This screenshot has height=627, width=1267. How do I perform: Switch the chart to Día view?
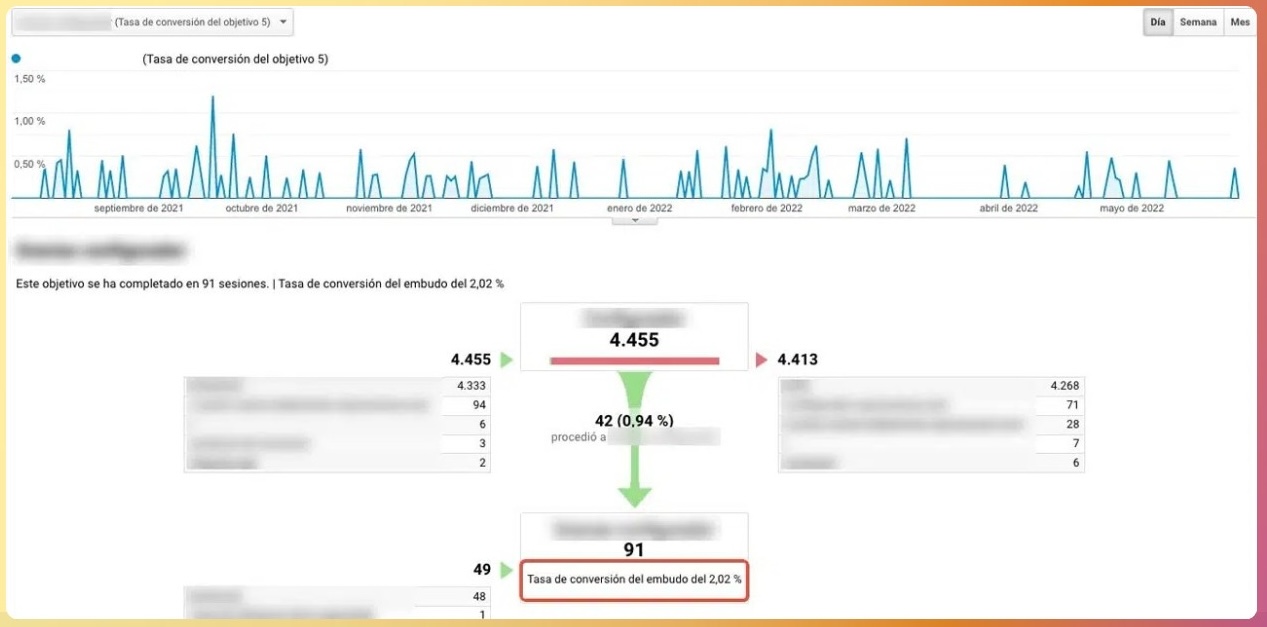tap(1157, 22)
